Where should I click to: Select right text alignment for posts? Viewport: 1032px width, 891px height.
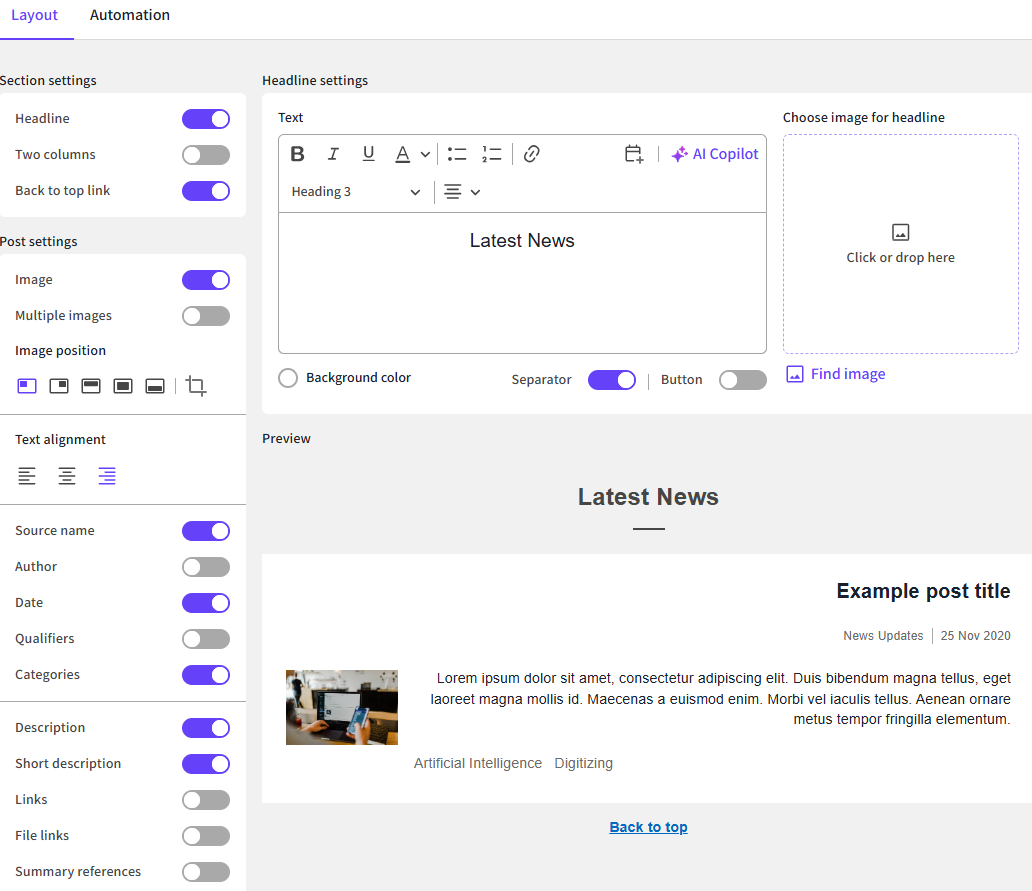(x=107, y=476)
